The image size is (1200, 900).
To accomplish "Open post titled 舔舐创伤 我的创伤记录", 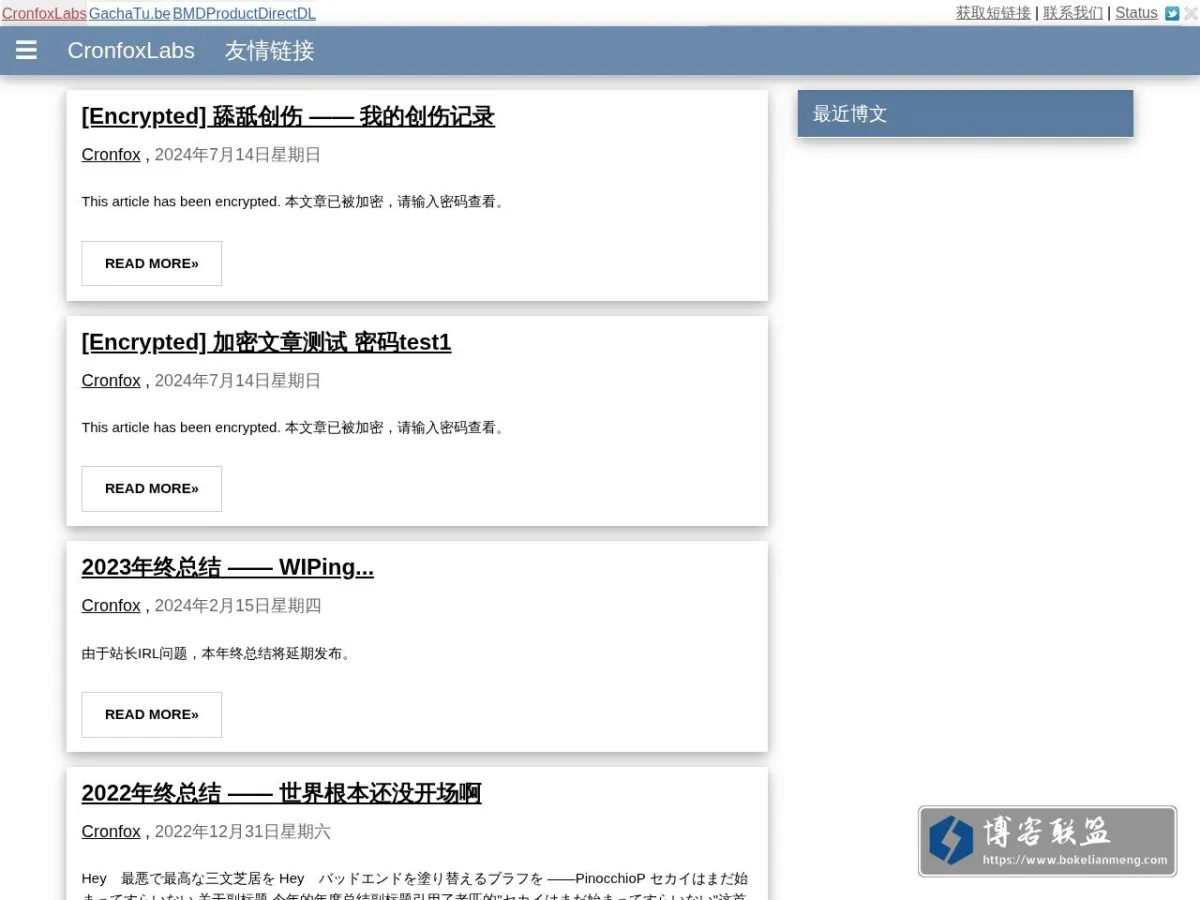I will point(288,116).
